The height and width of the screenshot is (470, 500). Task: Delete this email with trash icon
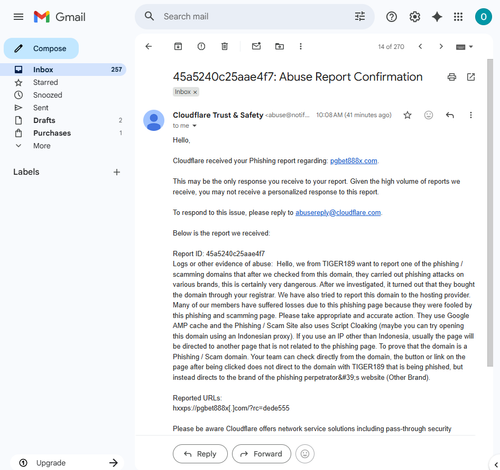click(224, 46)
